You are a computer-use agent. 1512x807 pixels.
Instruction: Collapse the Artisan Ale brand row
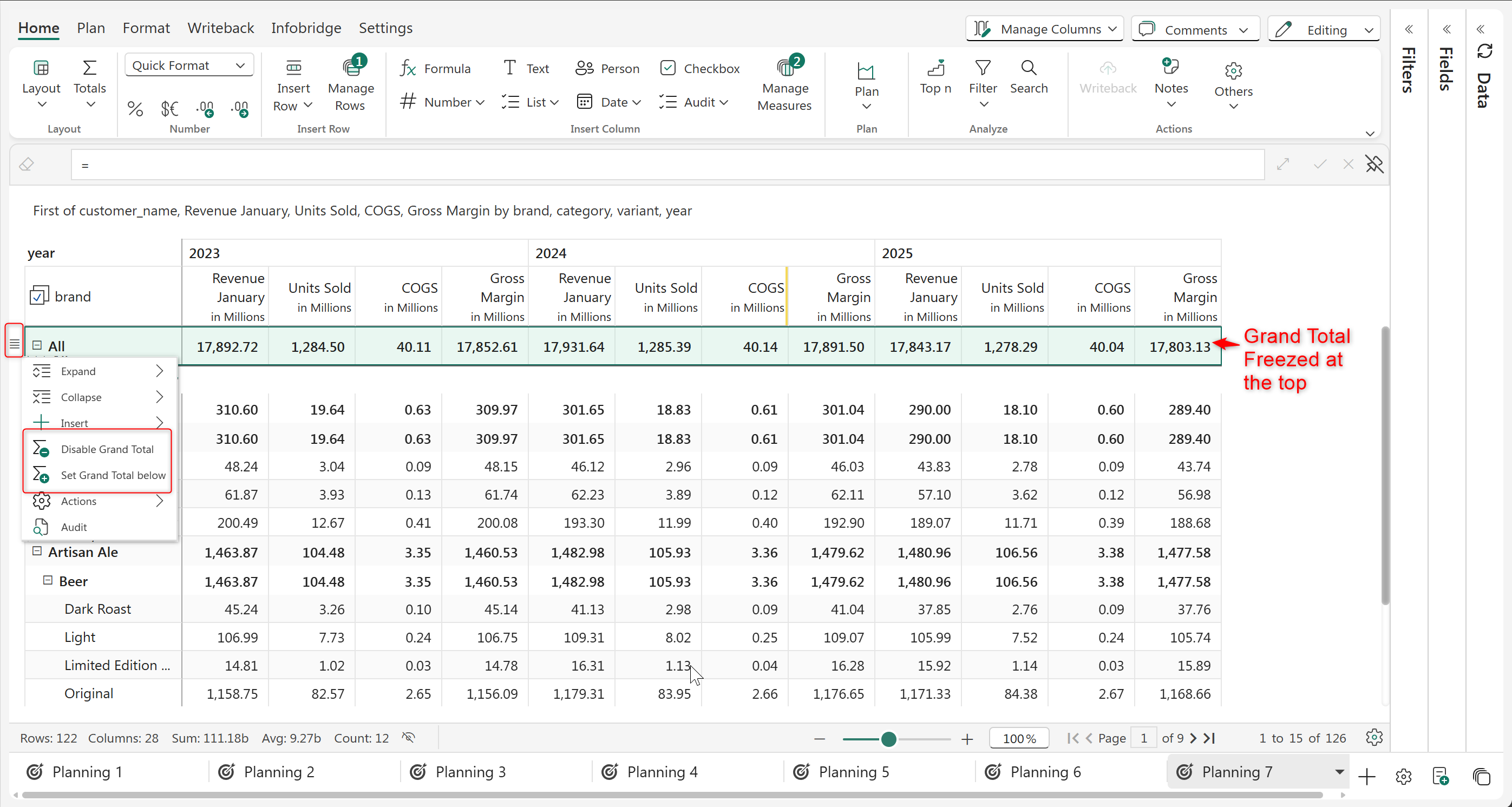(x=37, y=552)
